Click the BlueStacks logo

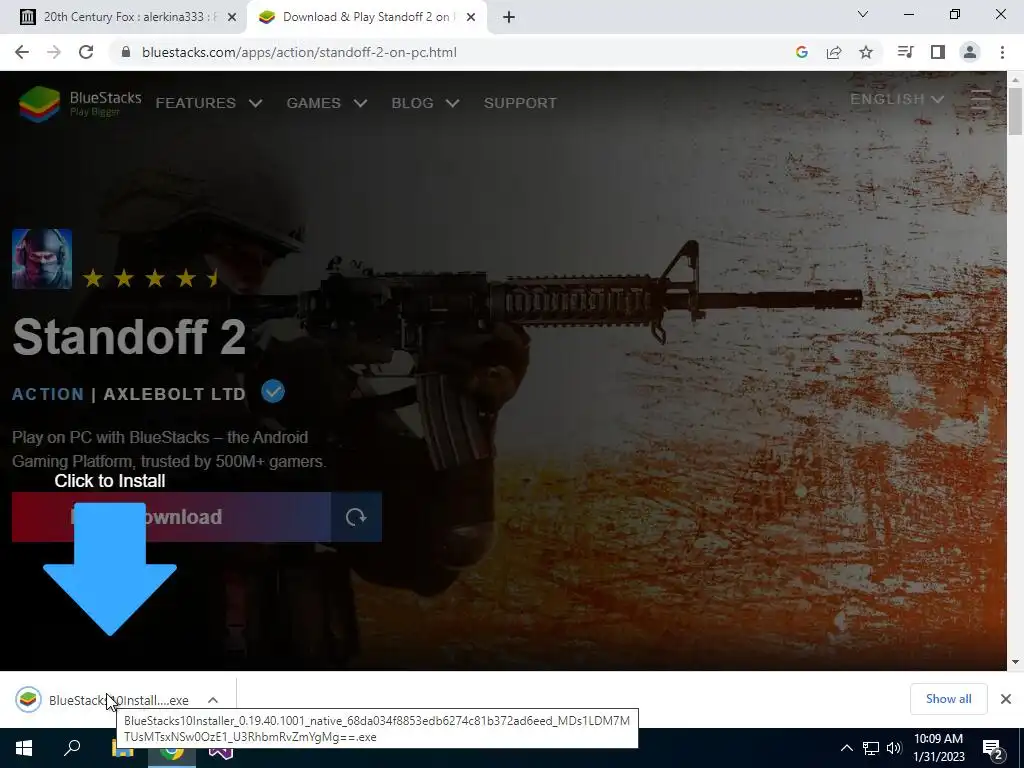point(80,103)
